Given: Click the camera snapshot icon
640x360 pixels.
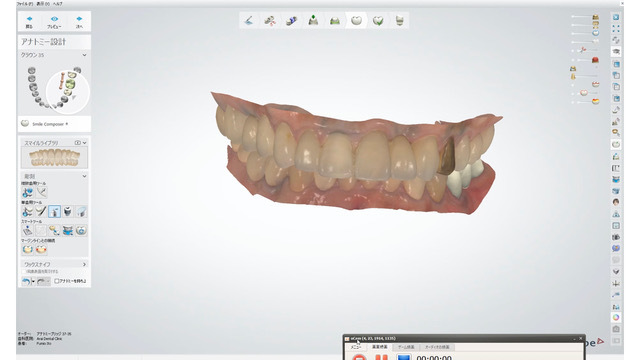Looking at the screenshot, I should [x=616, y=329].
